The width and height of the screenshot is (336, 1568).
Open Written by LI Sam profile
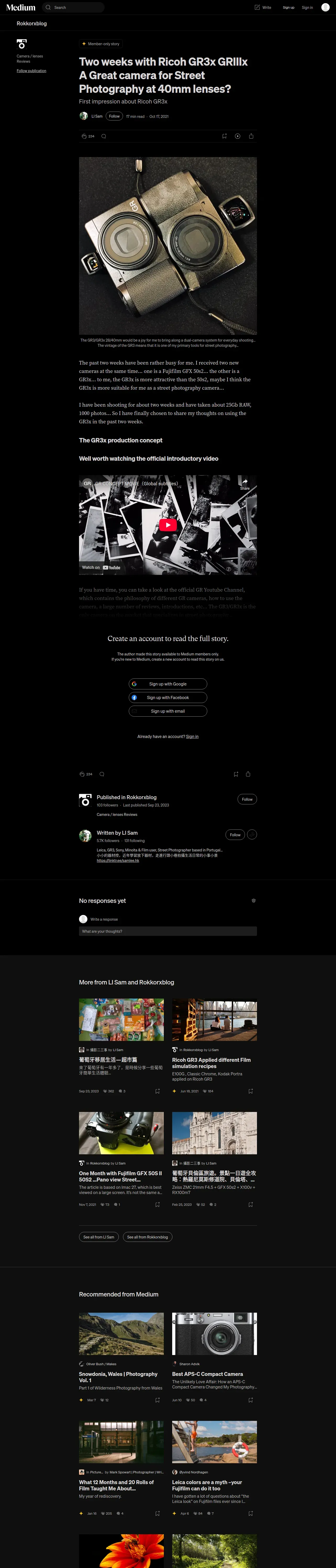click(117, 833)
